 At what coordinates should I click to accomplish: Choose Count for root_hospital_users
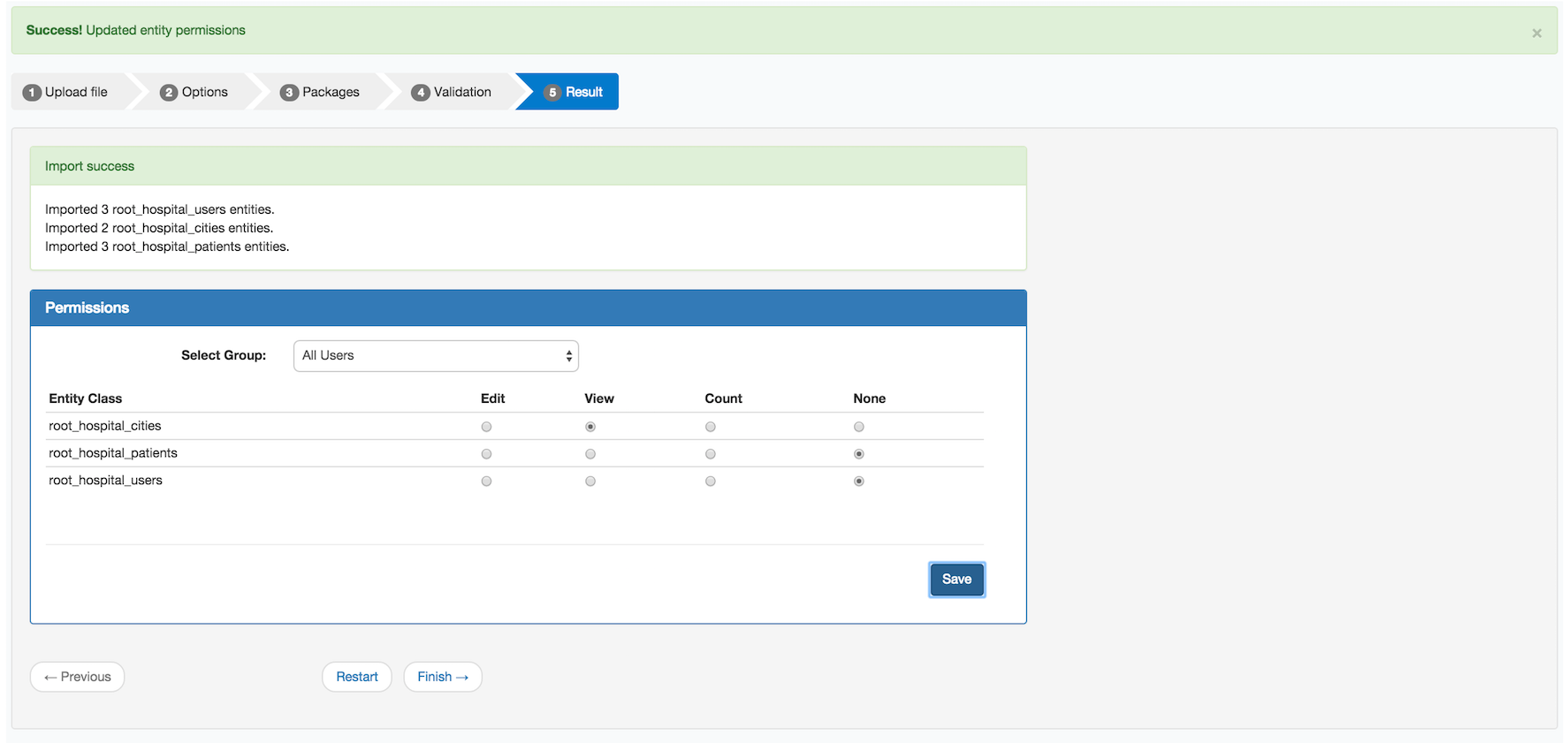click(711, 481)
